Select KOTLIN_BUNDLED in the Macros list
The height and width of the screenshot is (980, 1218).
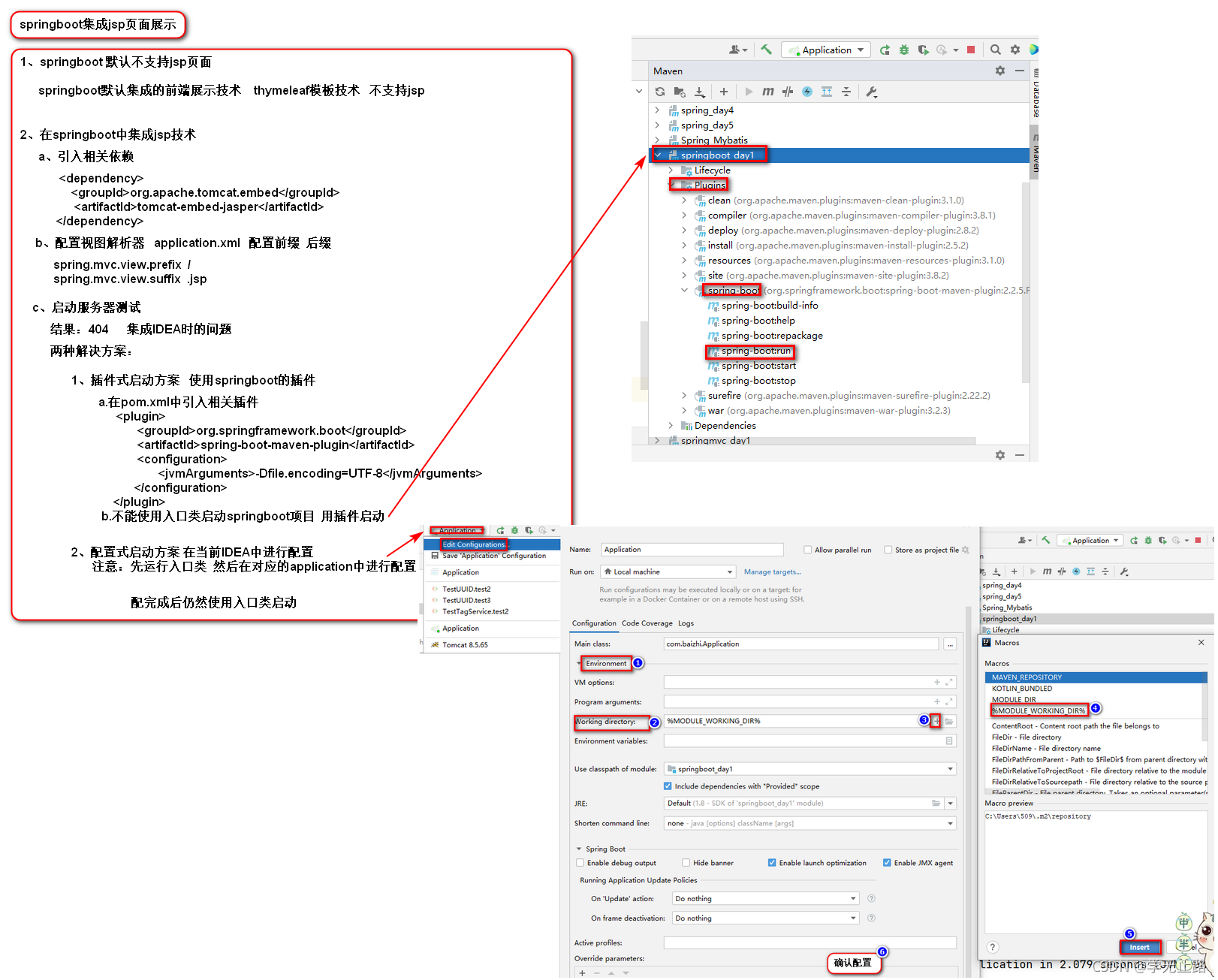[1095, 689]
